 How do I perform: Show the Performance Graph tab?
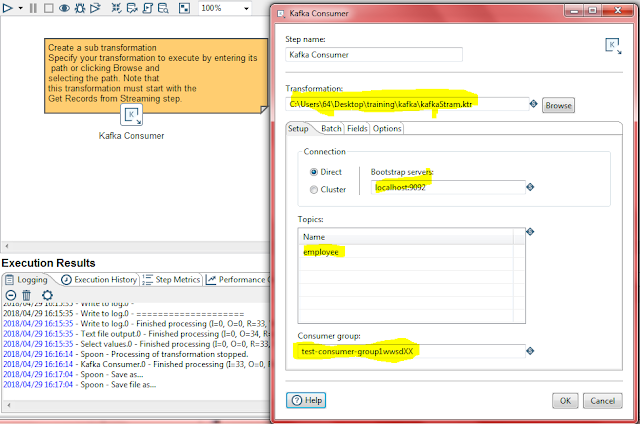237,280
